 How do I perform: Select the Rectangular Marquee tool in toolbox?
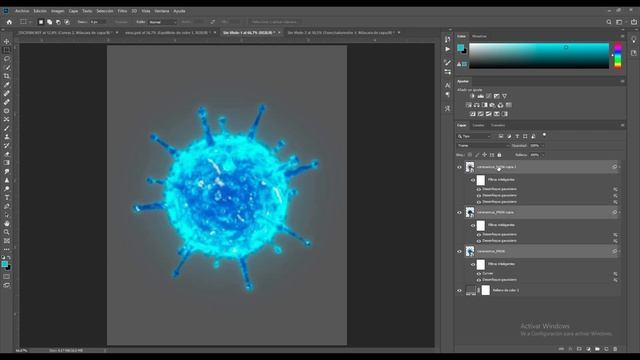[7, 50]
